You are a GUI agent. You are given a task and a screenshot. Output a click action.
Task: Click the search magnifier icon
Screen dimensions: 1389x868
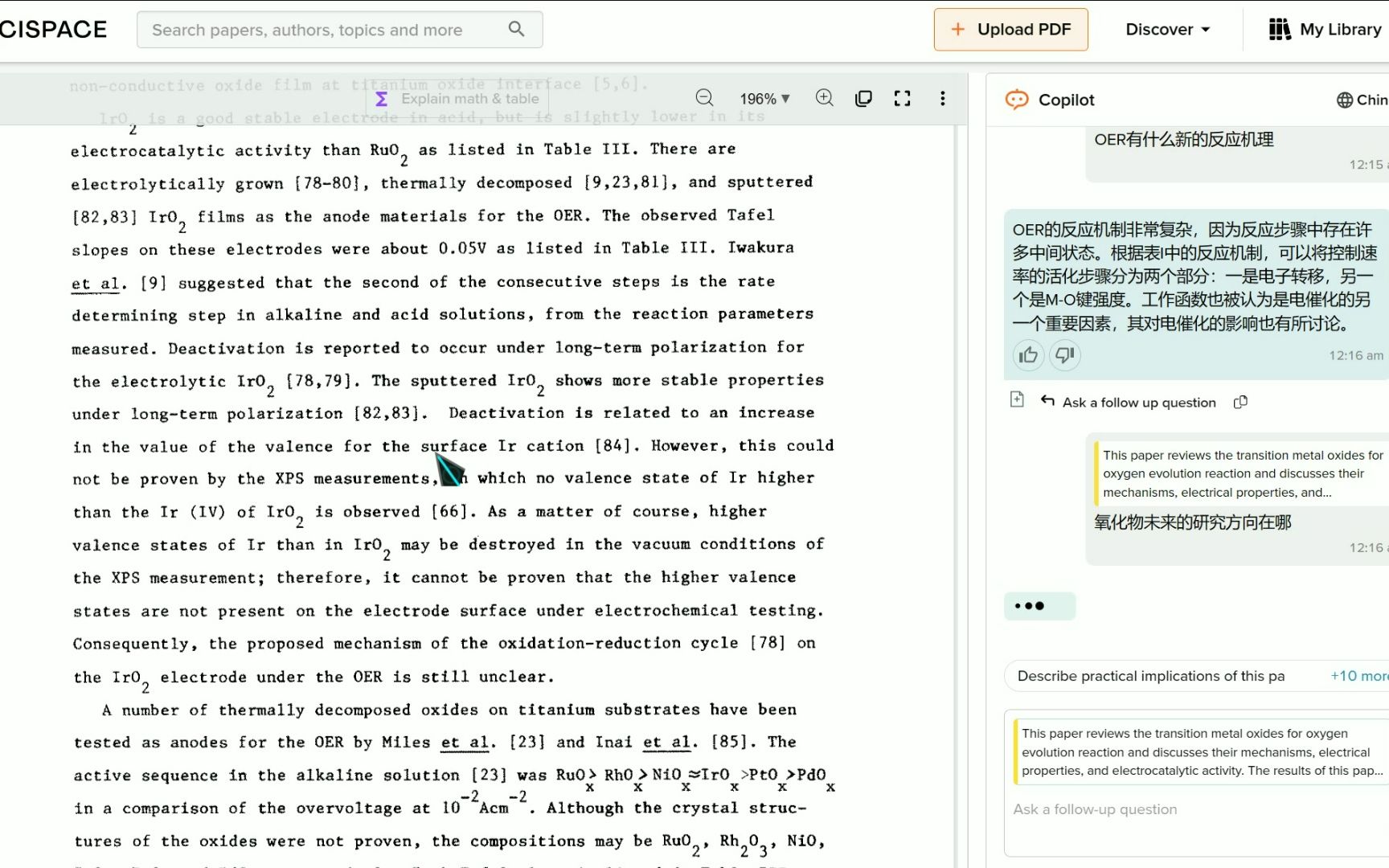516,29
